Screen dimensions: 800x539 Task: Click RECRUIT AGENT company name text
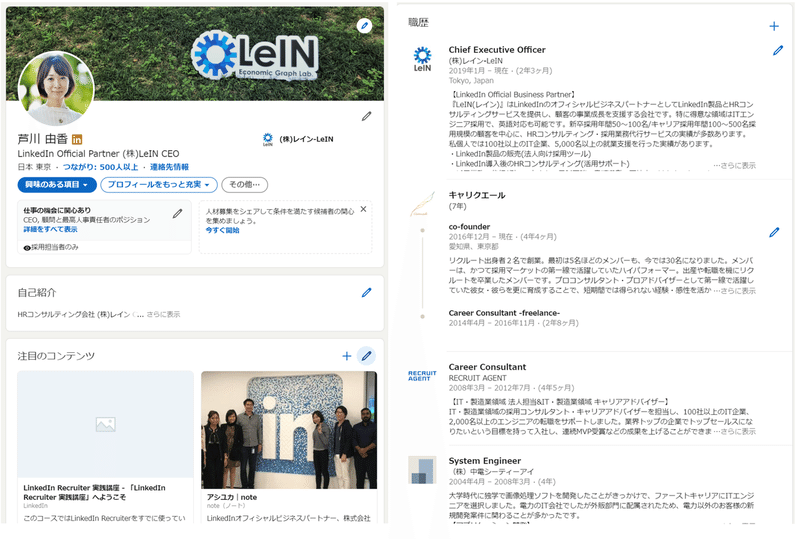(478, 378)
